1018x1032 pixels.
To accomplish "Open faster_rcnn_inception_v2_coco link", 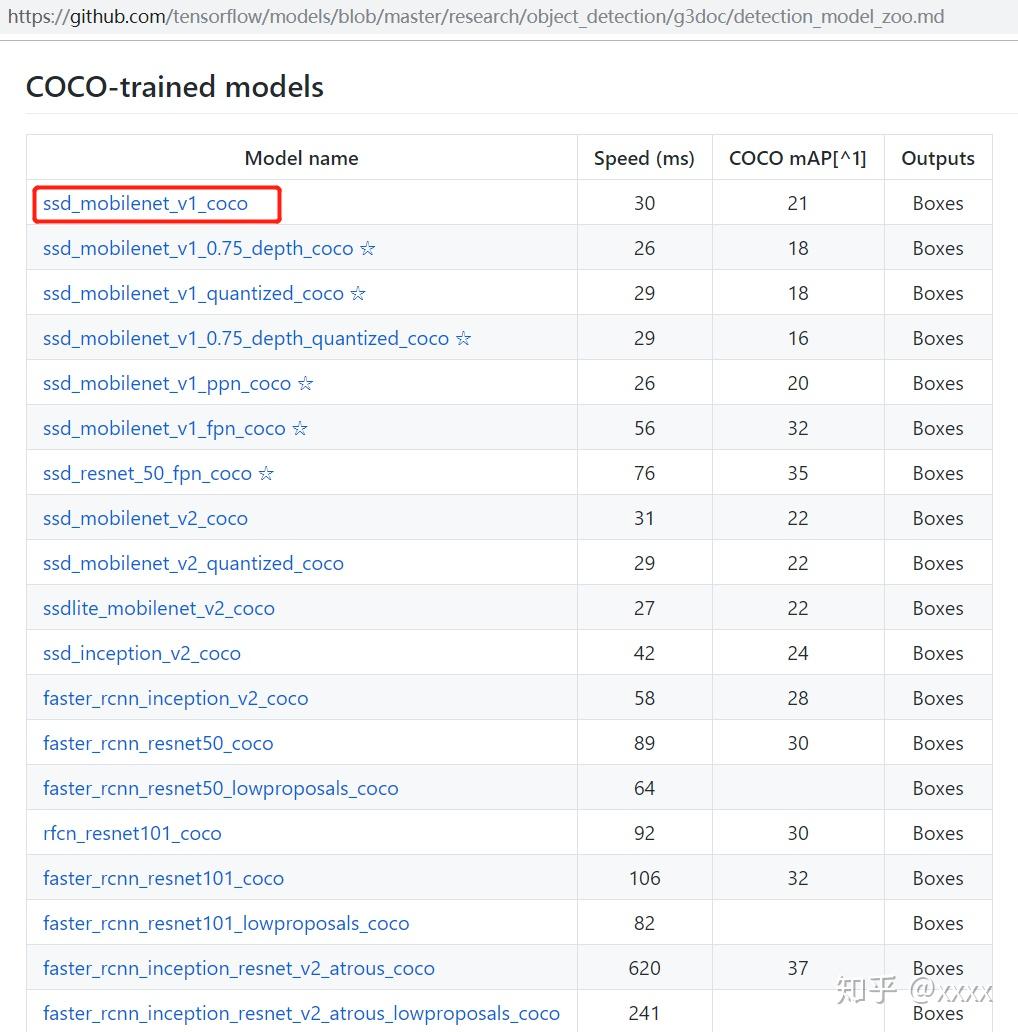I will click(x=176, y=699).
